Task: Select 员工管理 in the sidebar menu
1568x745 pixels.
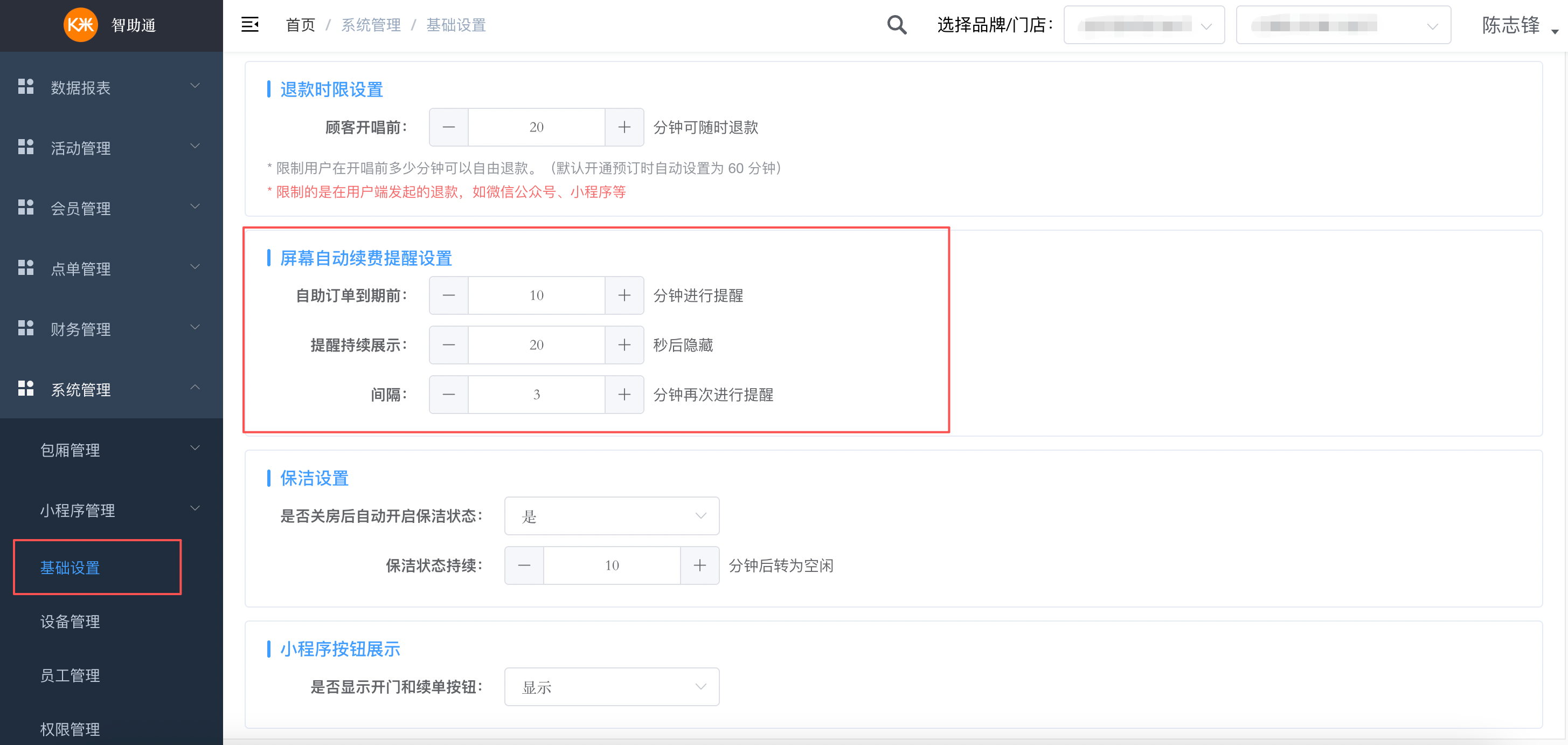Action: pos(70,675)
